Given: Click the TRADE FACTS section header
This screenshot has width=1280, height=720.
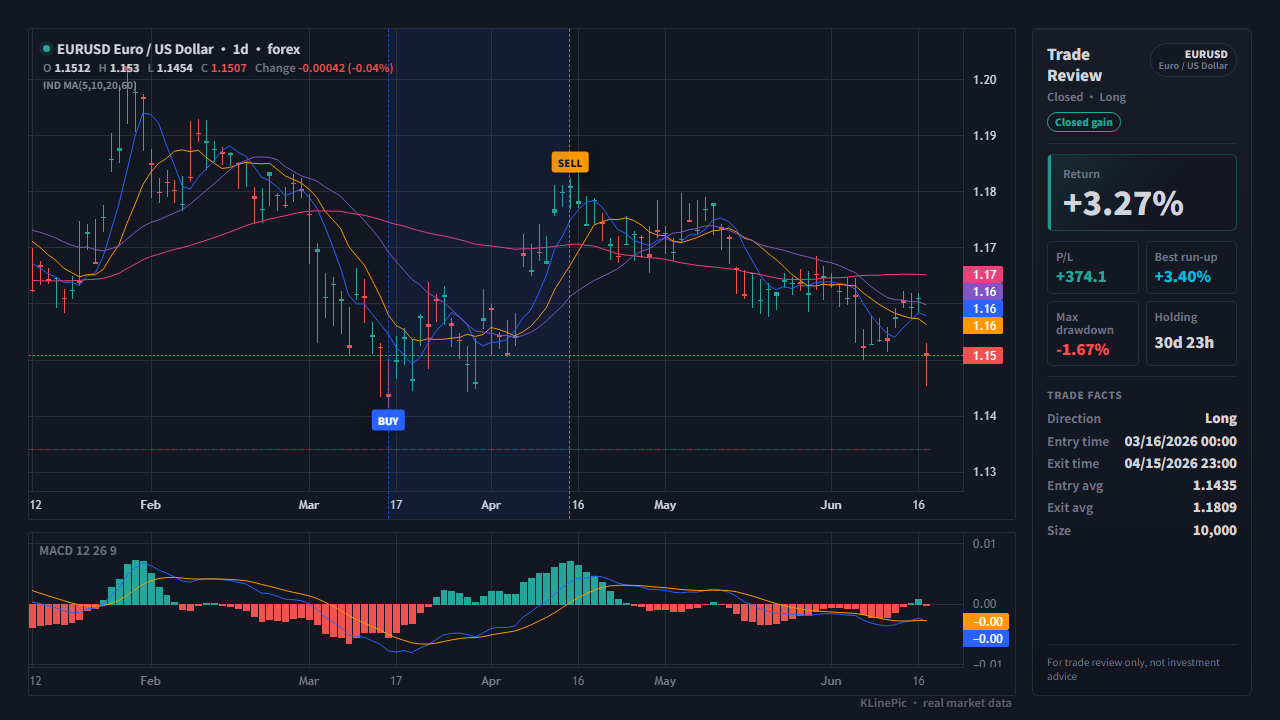Looking at the screenshot, I should pyautogui.click(x=1084, y=395).
